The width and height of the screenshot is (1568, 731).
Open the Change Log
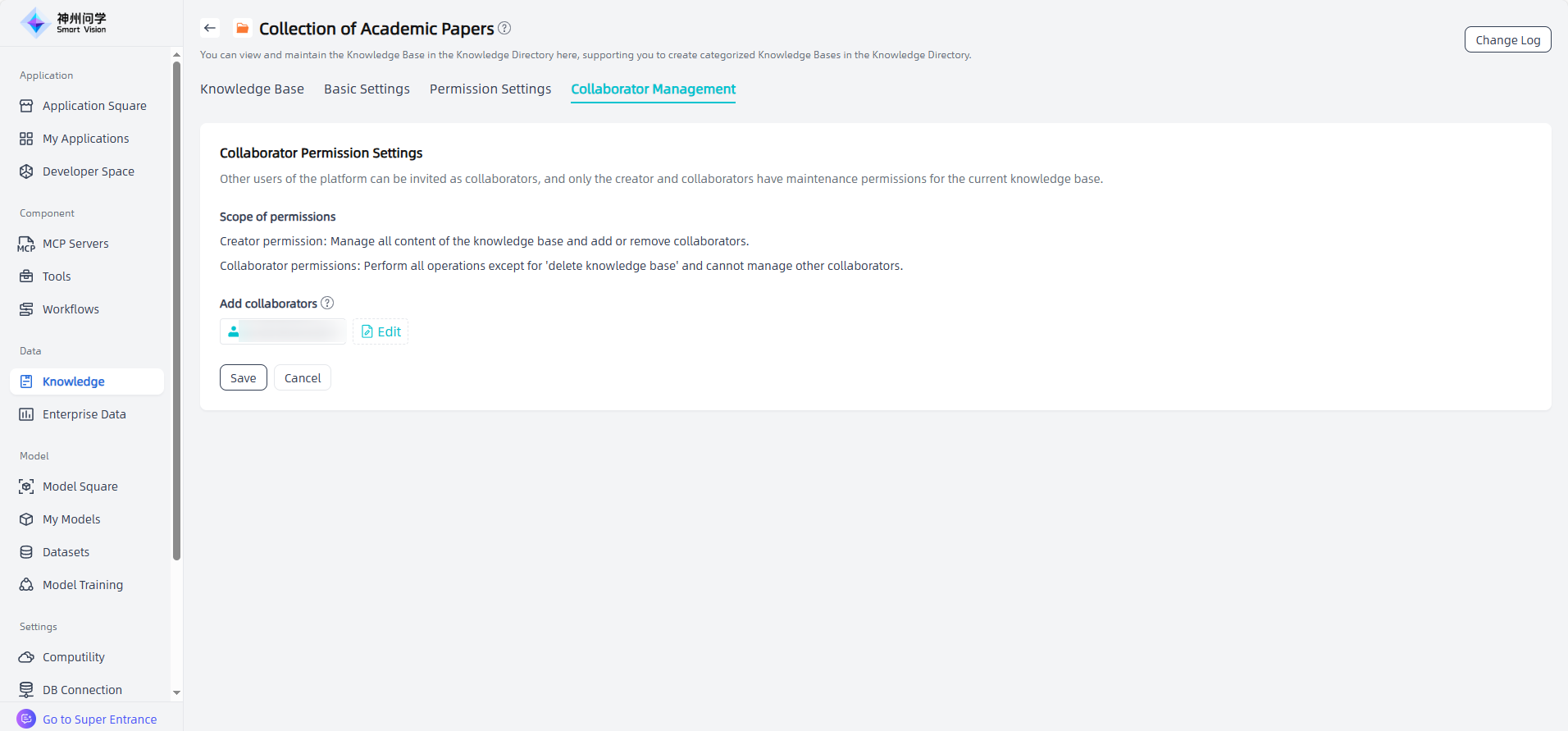tap(1507, 40)
